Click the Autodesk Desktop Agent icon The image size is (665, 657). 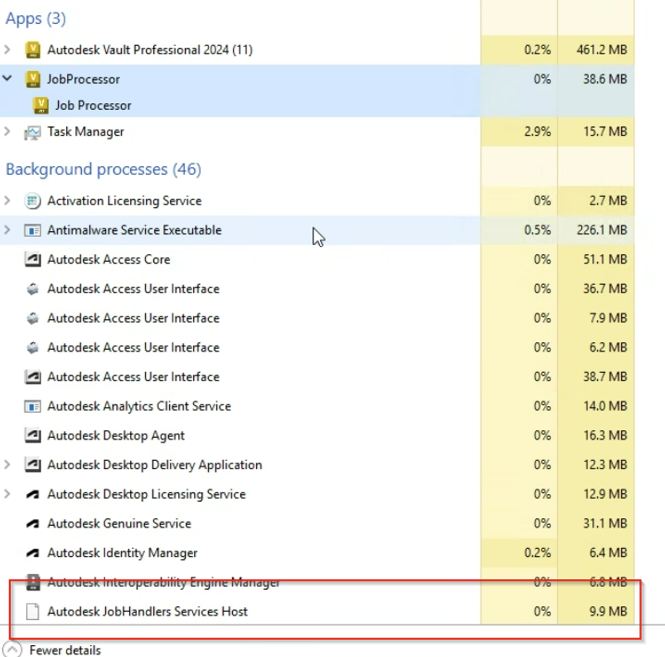click(x=33, y=436)
